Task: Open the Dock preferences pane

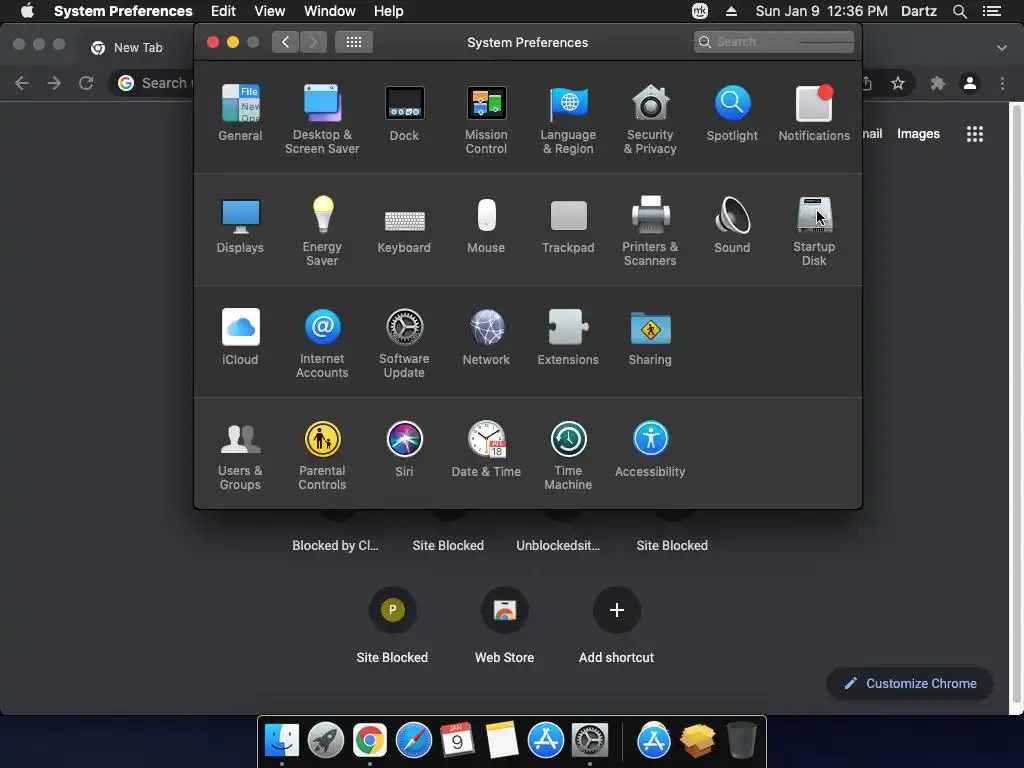Action: tap(404, 113)
